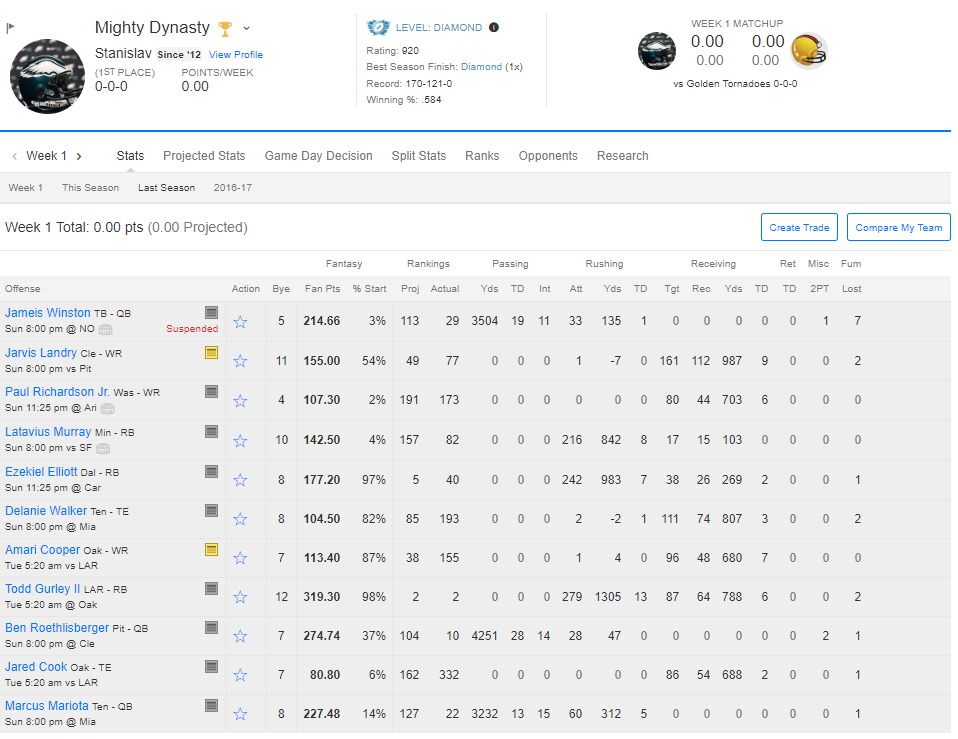The image size is (958, 739).
Task: Click the Ezekiel Elliott player link
Action: pos(42,471)
